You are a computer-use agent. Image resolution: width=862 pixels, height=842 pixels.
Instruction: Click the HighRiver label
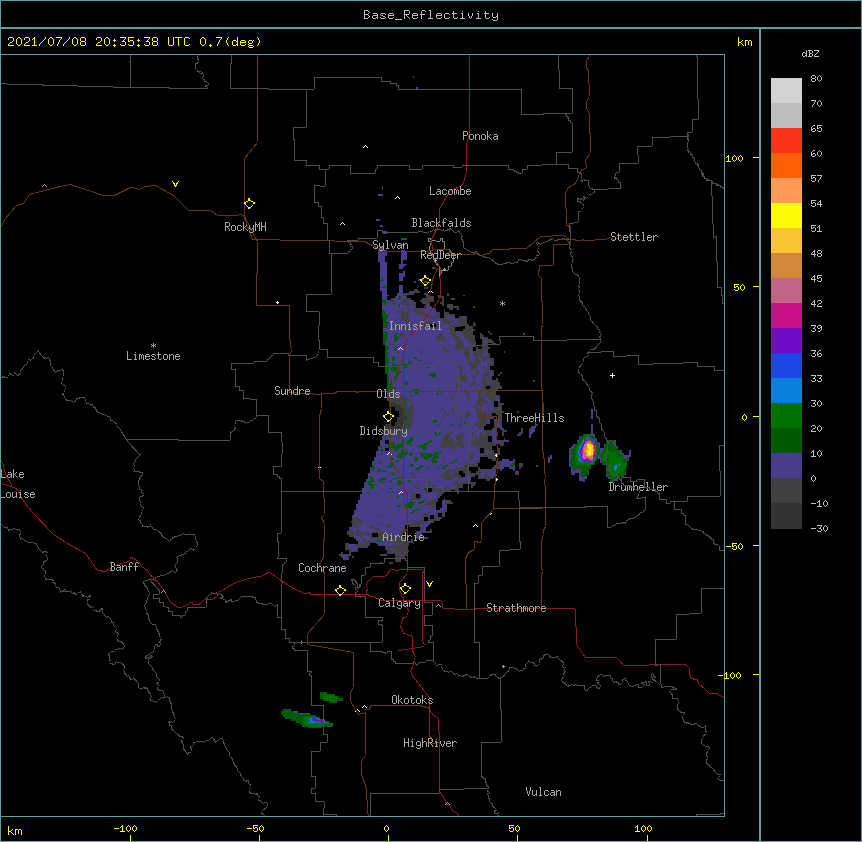430,743
